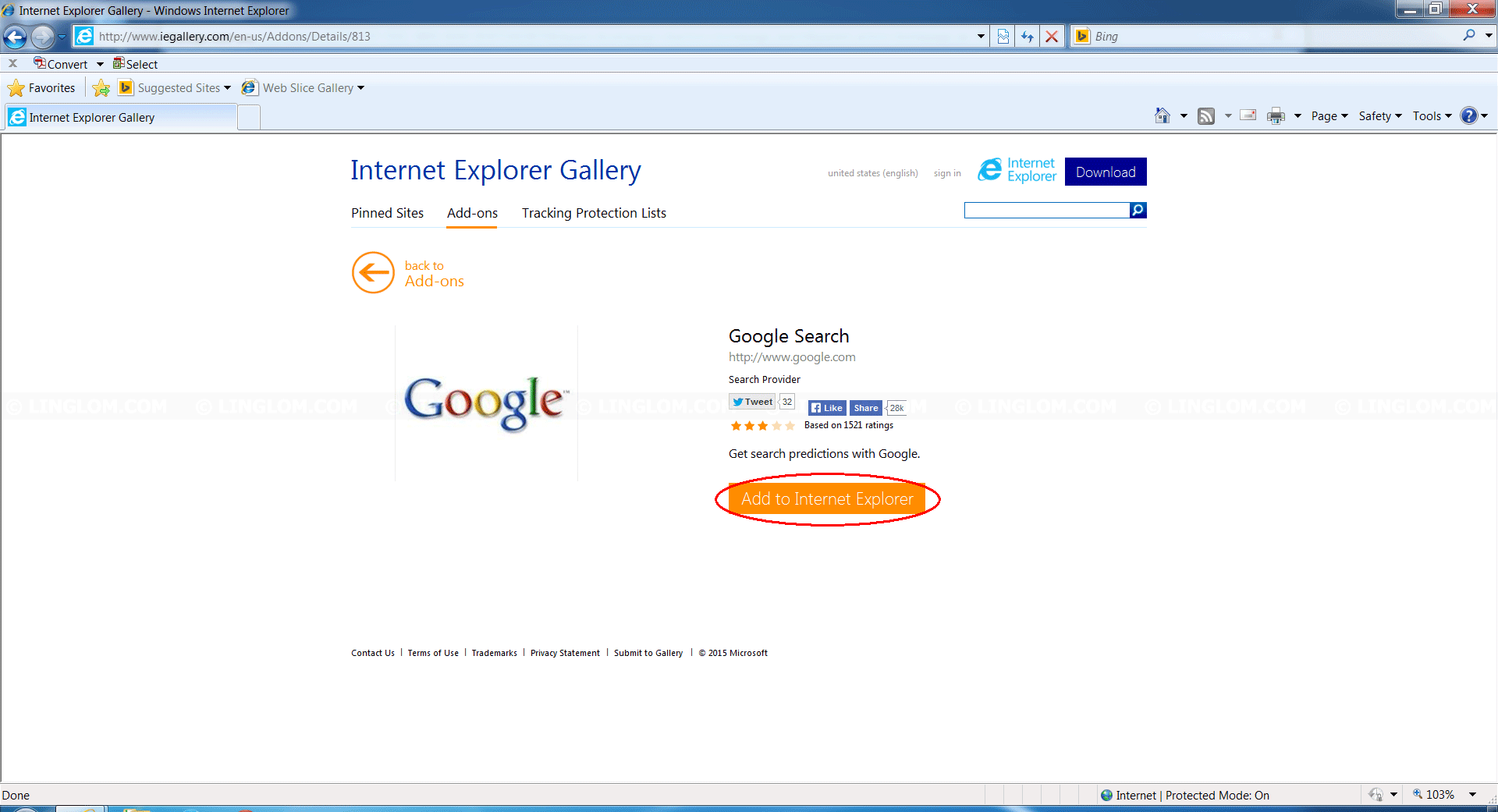The width and height of the screenshot is (1498, 812).
Task: Click back to Add-ons link text
Action: (x=434, y=274)
